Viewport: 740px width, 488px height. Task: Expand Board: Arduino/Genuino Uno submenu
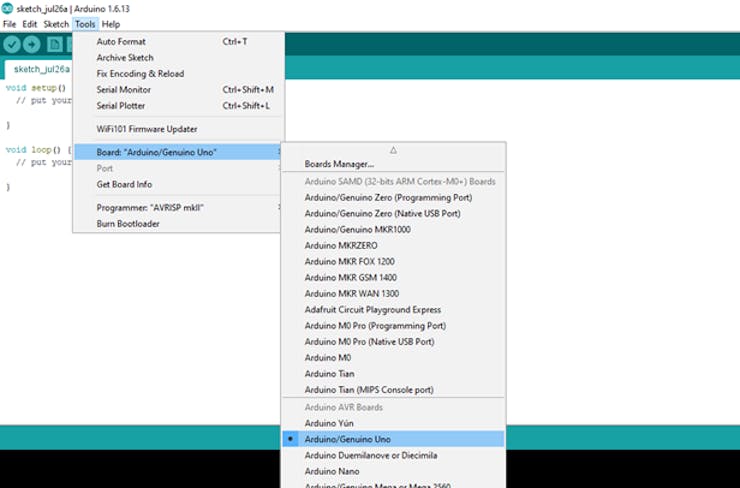[178, 152]
